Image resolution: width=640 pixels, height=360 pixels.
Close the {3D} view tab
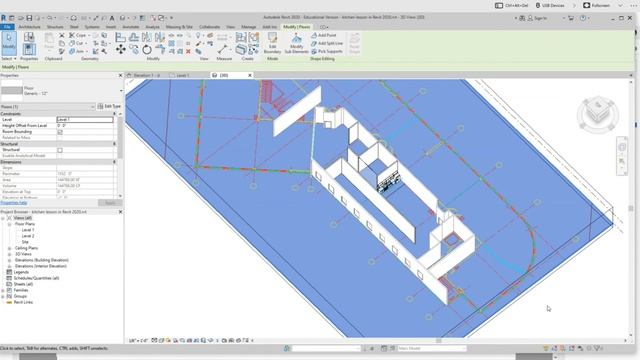(250, 76)
